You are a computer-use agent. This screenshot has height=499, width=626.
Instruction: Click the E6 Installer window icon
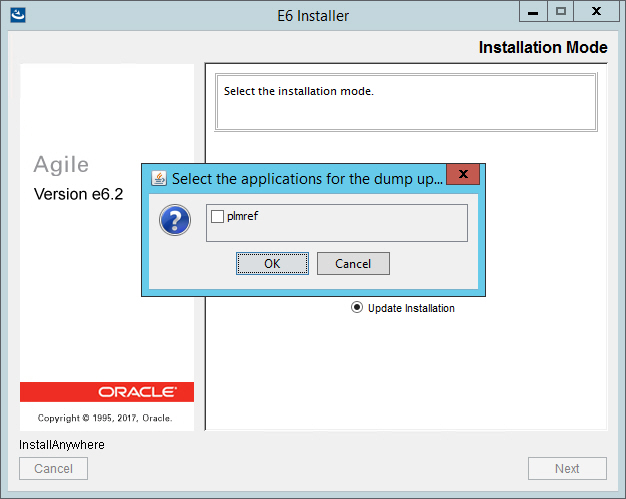(18, 15)
